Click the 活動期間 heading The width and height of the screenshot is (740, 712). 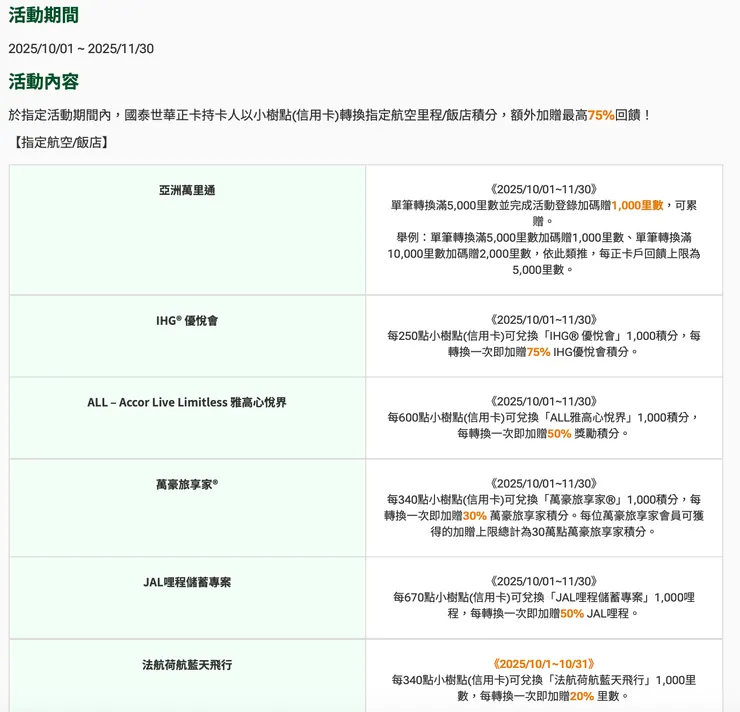point(43,15)
